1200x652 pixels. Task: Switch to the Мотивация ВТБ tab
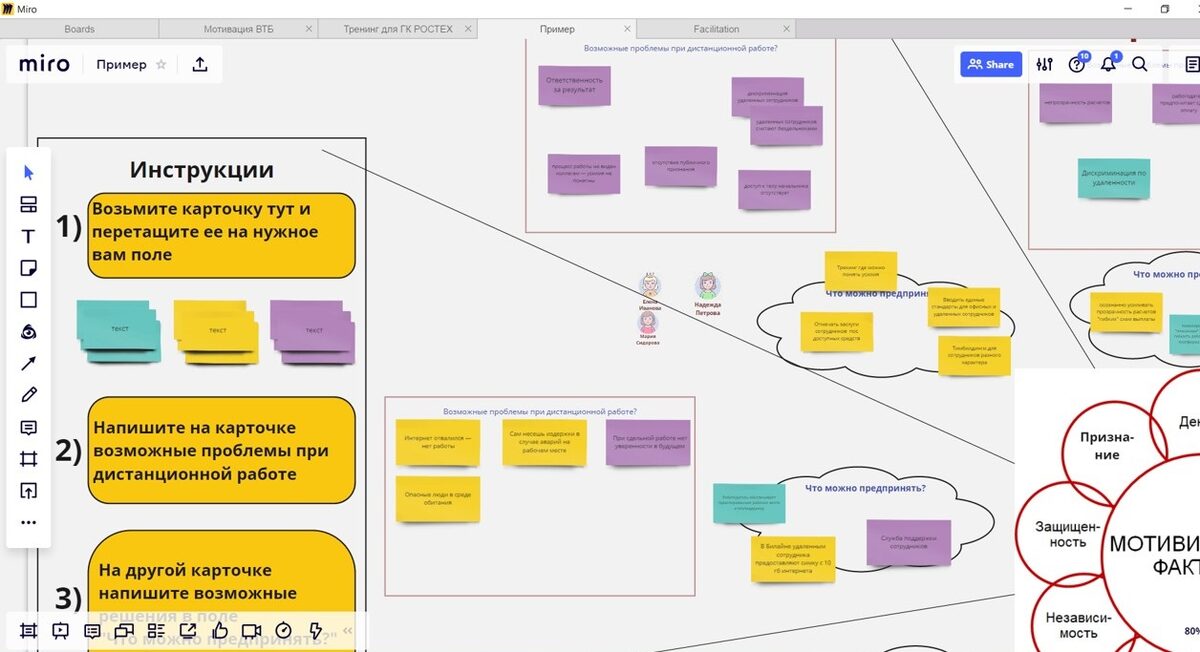click(x=237, y=29)
